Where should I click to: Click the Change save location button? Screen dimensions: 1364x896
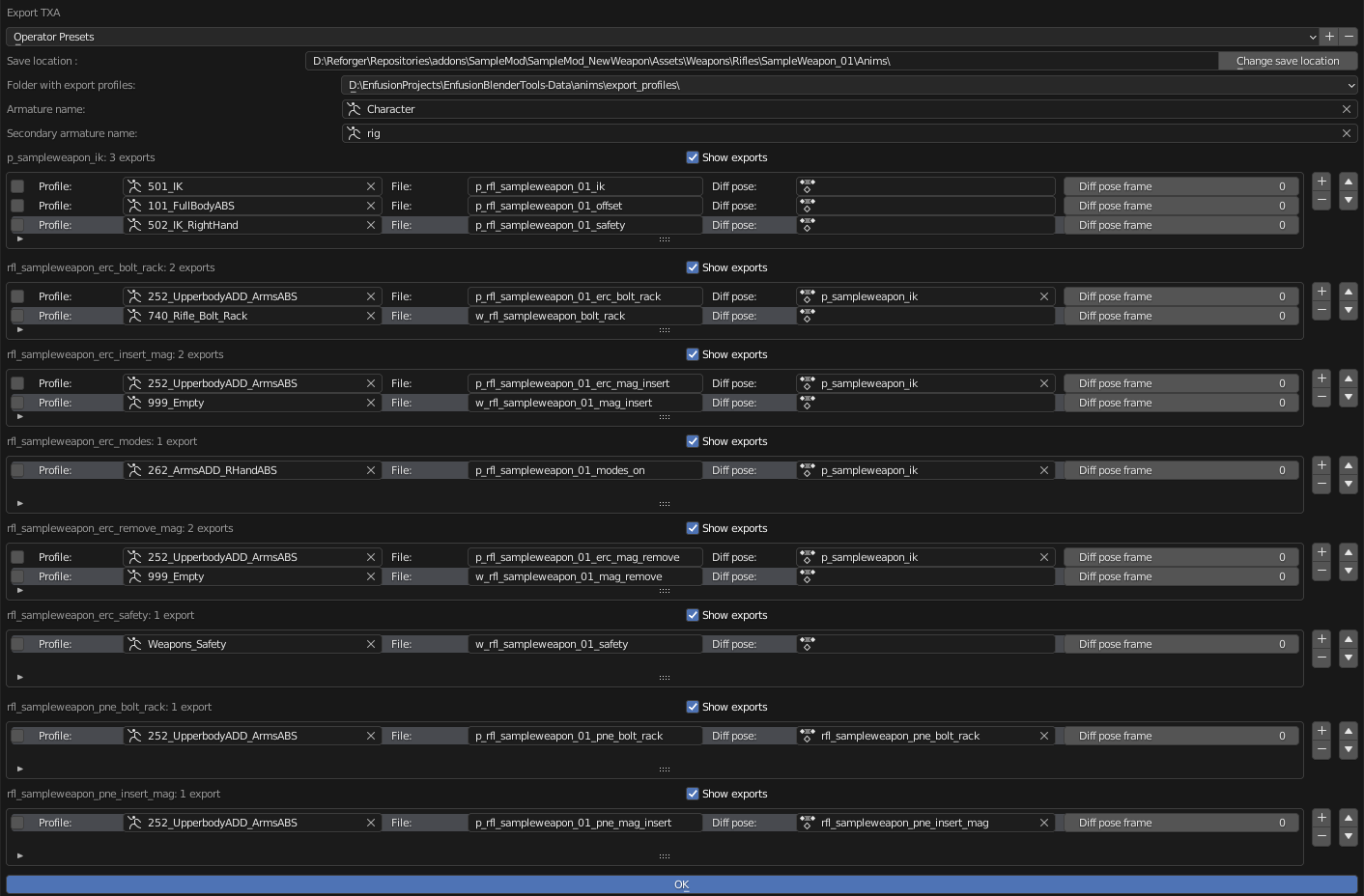pyautogui.click(x=1288, y=60)
